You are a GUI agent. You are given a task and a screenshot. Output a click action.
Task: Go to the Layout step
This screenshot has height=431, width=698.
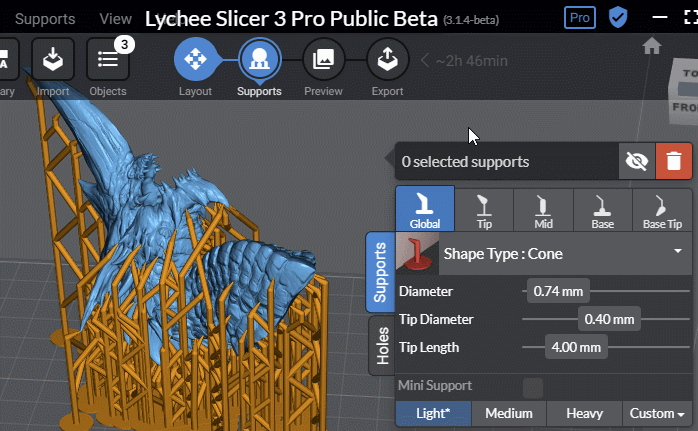click(x=195, y=59)
